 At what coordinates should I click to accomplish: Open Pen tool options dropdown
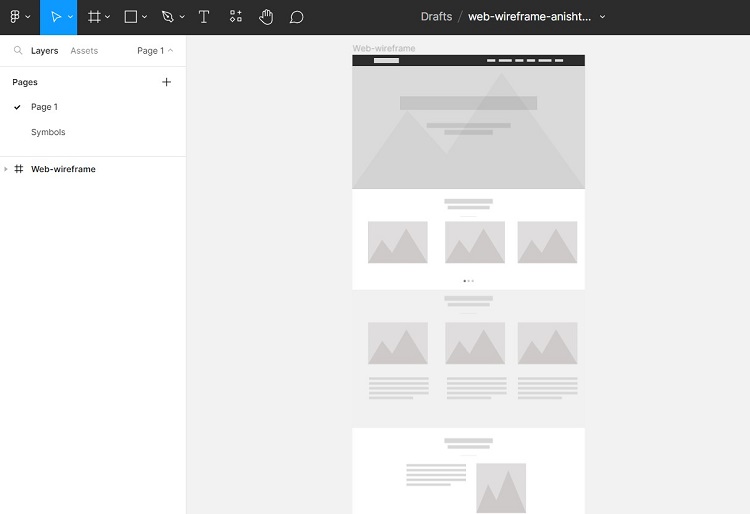(182, 17)
